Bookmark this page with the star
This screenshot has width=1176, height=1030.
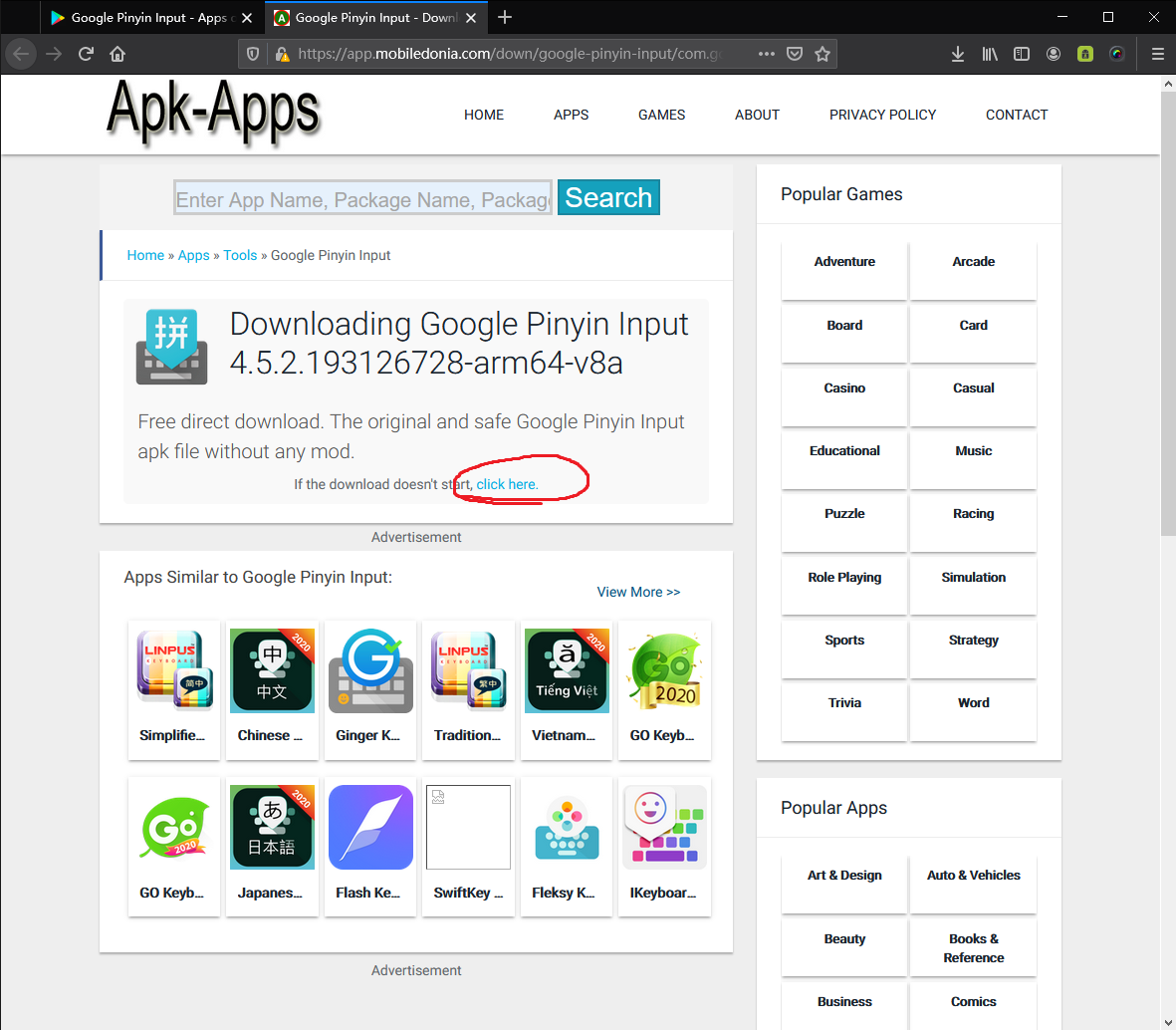(x=822, y=54)
